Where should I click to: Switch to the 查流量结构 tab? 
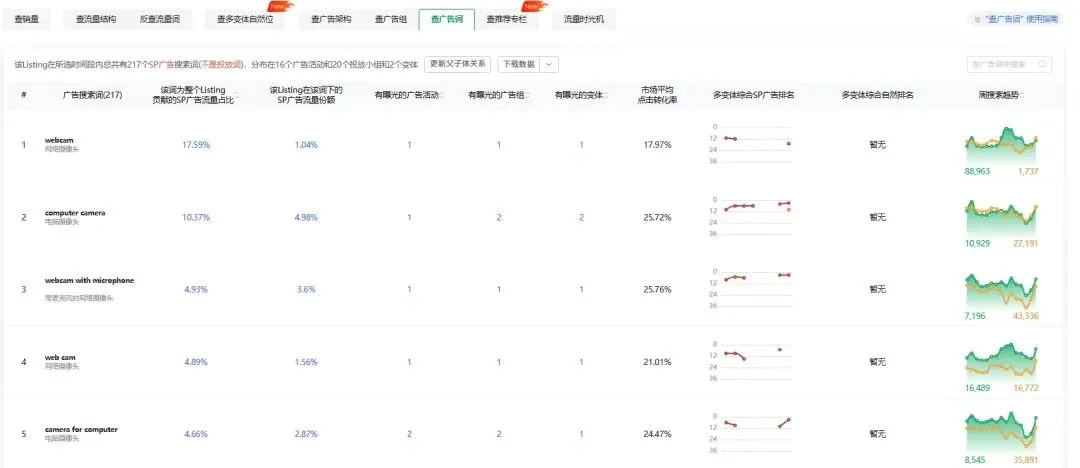[x=96, y=19]
